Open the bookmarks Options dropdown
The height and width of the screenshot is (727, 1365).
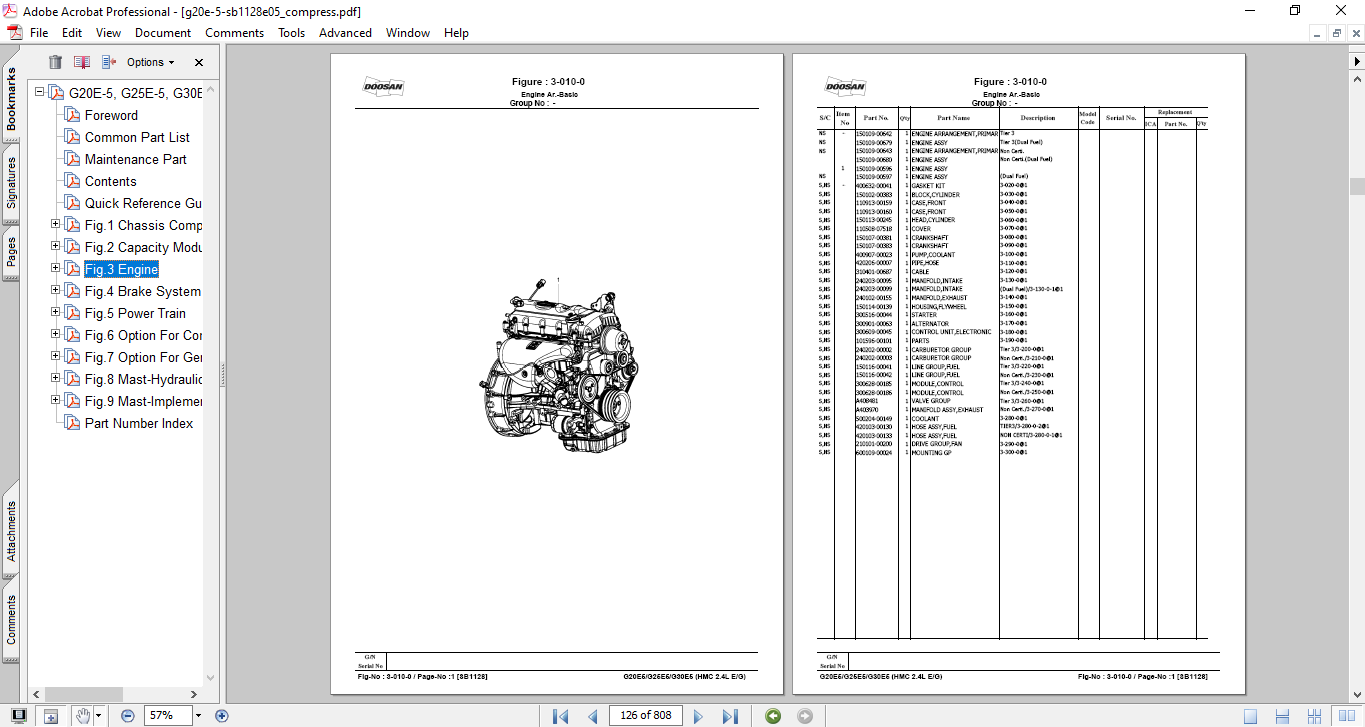pos(150,62)
